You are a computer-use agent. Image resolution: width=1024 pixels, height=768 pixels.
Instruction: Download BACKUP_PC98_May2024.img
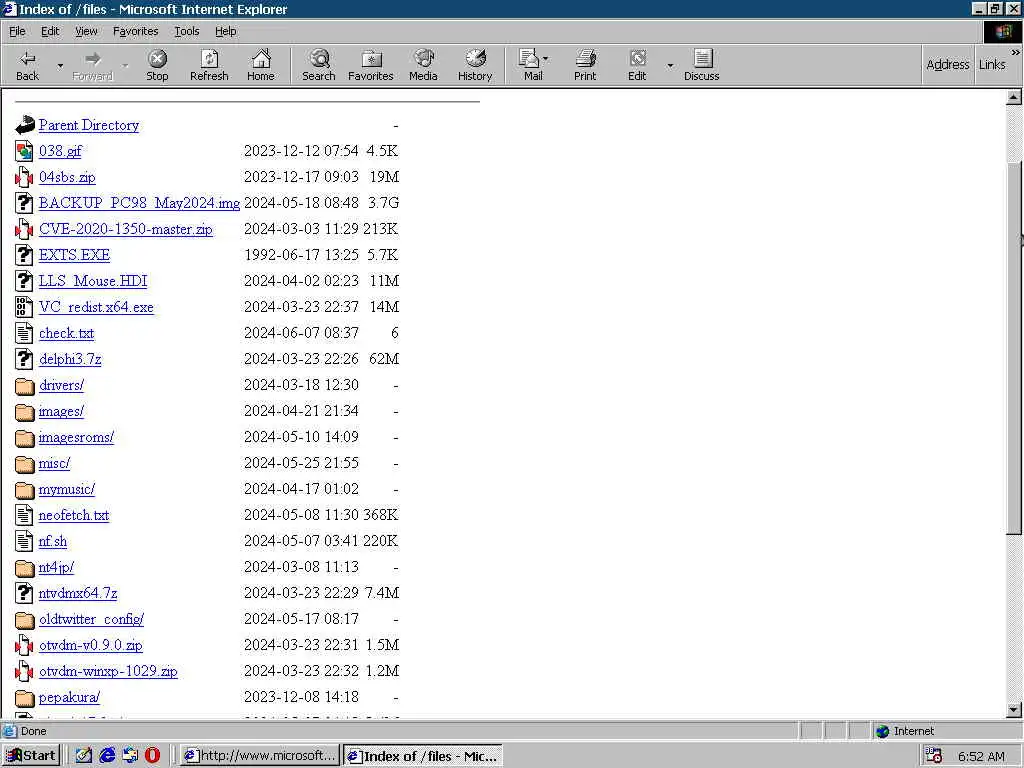pyautogui.click(x=139, y=203)
